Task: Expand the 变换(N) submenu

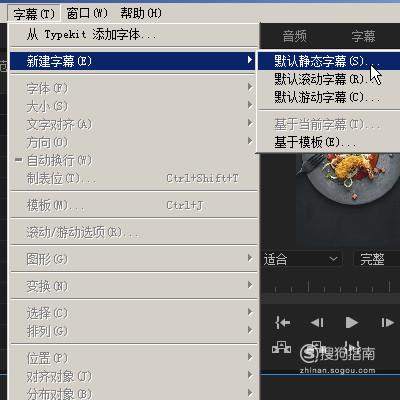Action: point(134,286)
